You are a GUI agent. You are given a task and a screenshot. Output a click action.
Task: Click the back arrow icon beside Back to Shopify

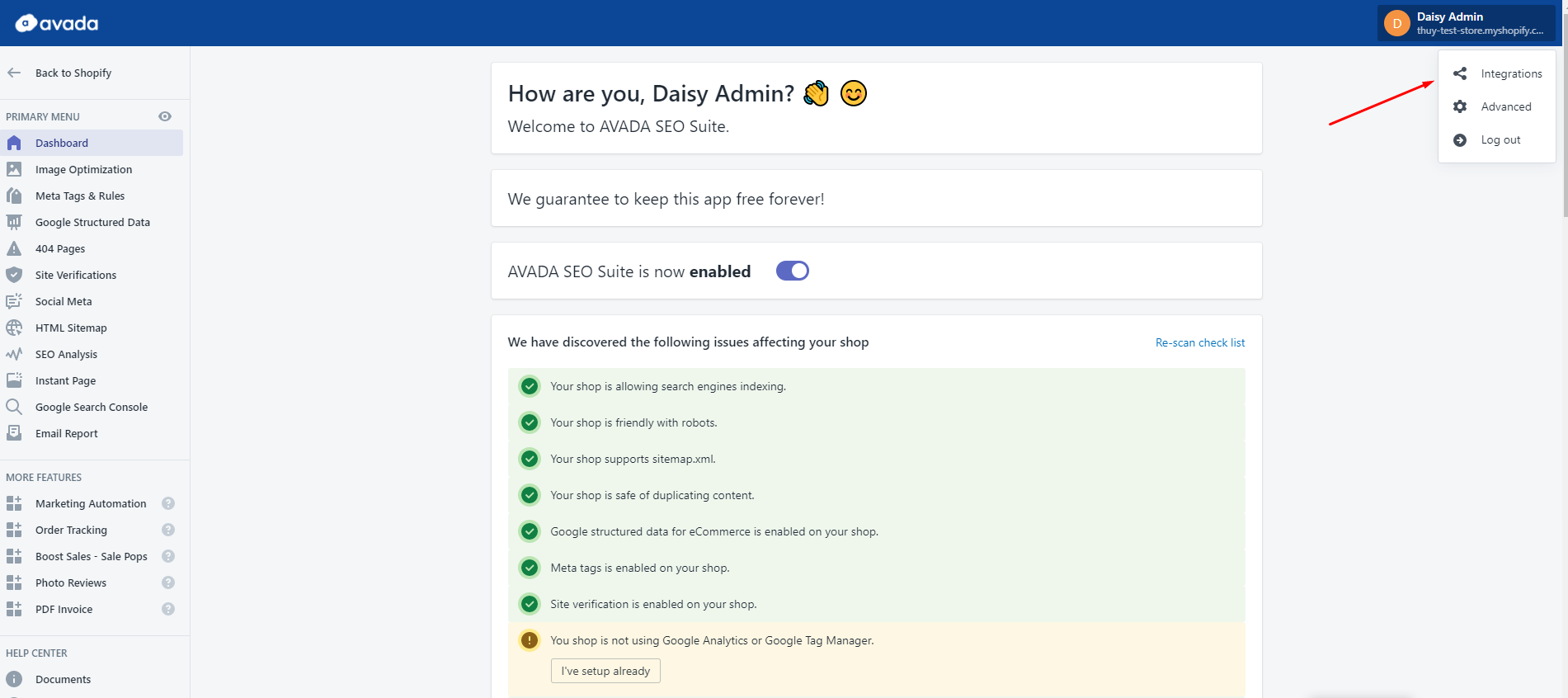click(14, 73)
